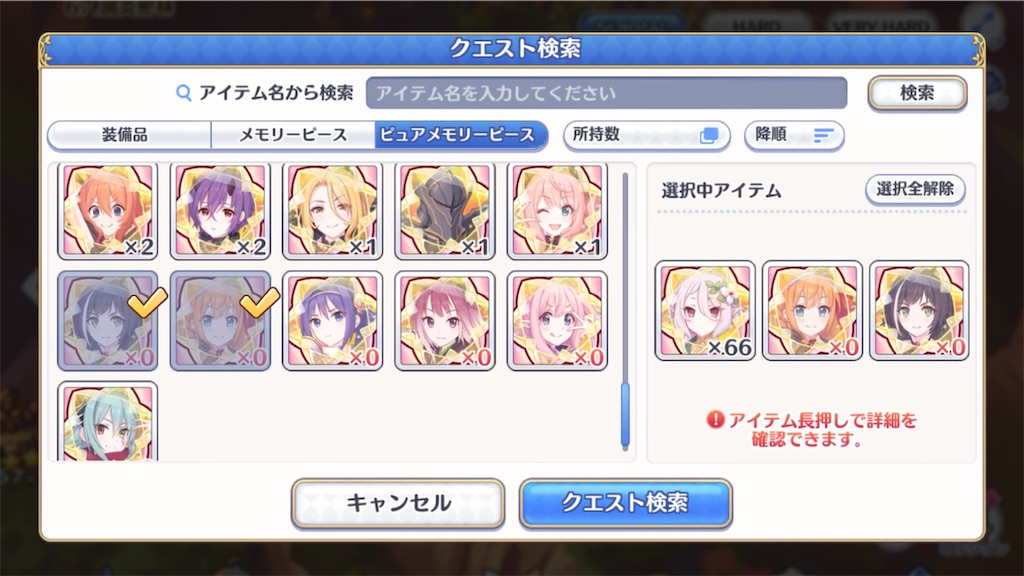1024x576 pixels.
Task: Toggle the long pink-haired girl ×0 piece
Action: pos(557,321)
